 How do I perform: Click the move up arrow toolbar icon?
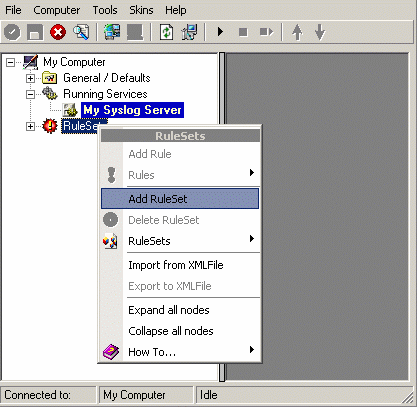click(x=297, y=32)
